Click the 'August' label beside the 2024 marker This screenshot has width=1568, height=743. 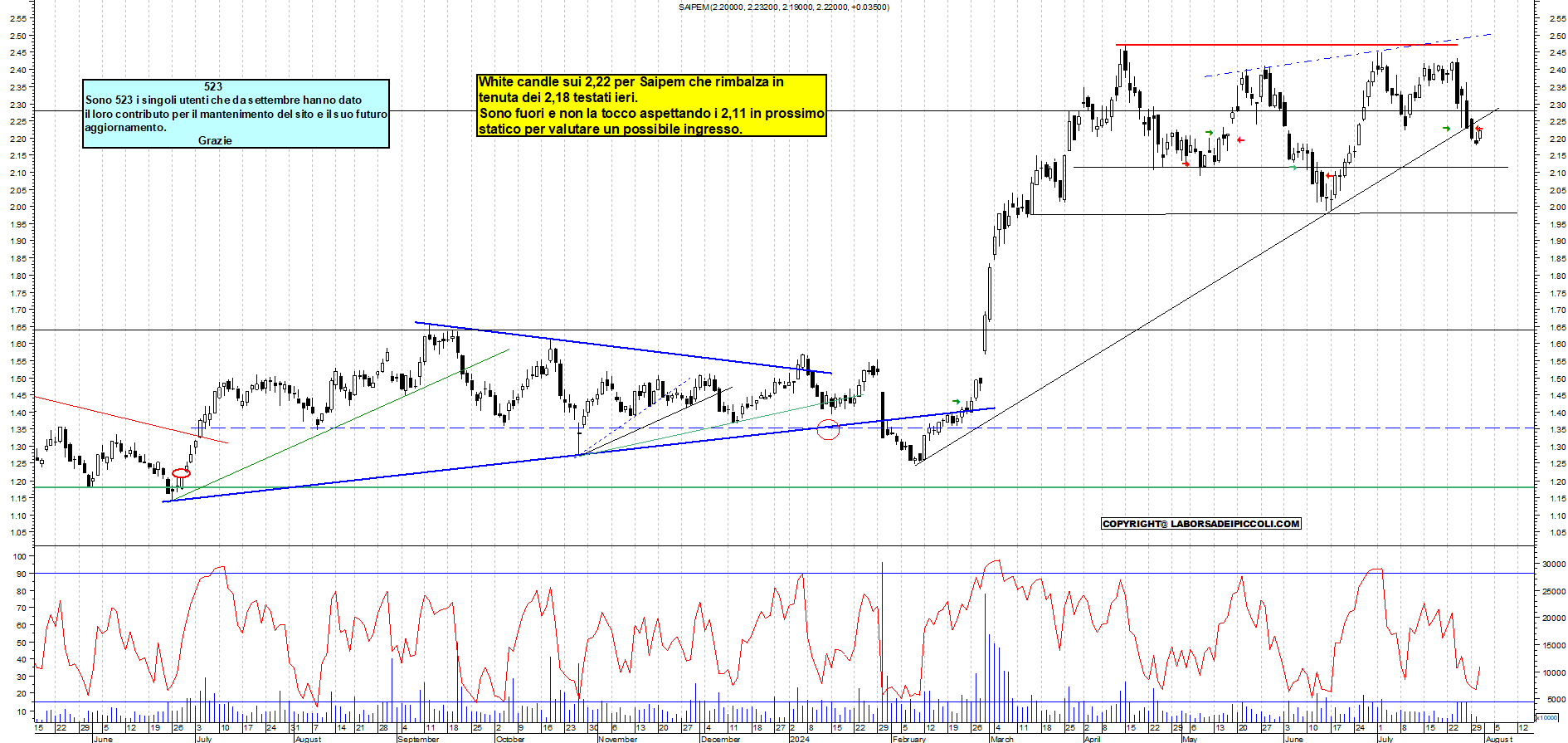click(1498, 739)
